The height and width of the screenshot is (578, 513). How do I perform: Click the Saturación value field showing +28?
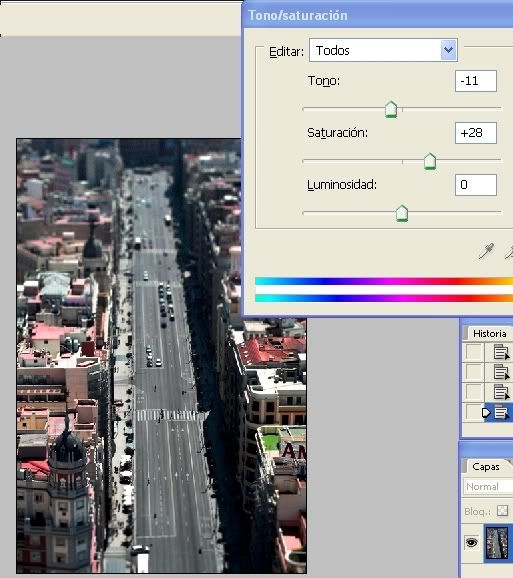pyautogui.click(x=476, y=133)
